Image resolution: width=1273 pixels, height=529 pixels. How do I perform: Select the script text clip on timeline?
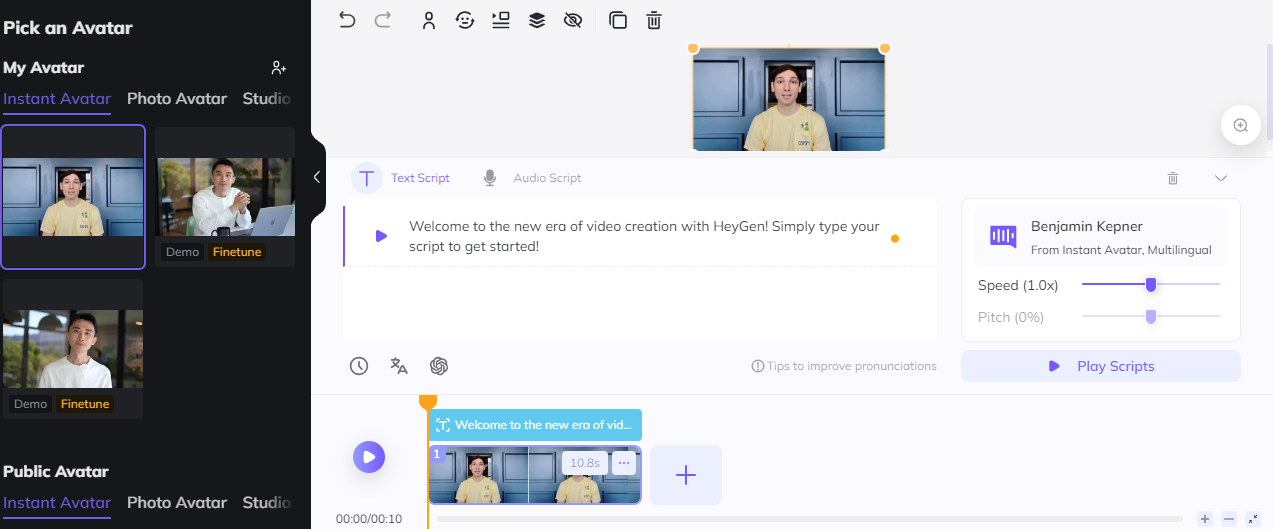(x=535, y=425)
